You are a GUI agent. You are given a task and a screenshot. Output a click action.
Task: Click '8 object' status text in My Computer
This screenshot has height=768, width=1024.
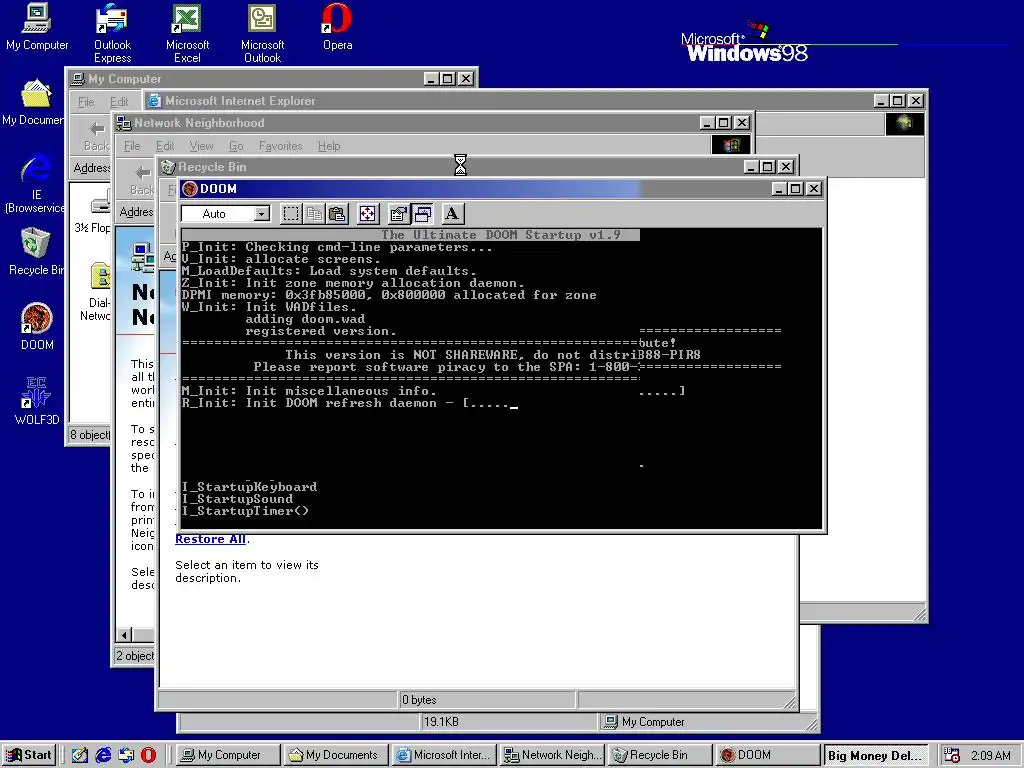[90, 434]
